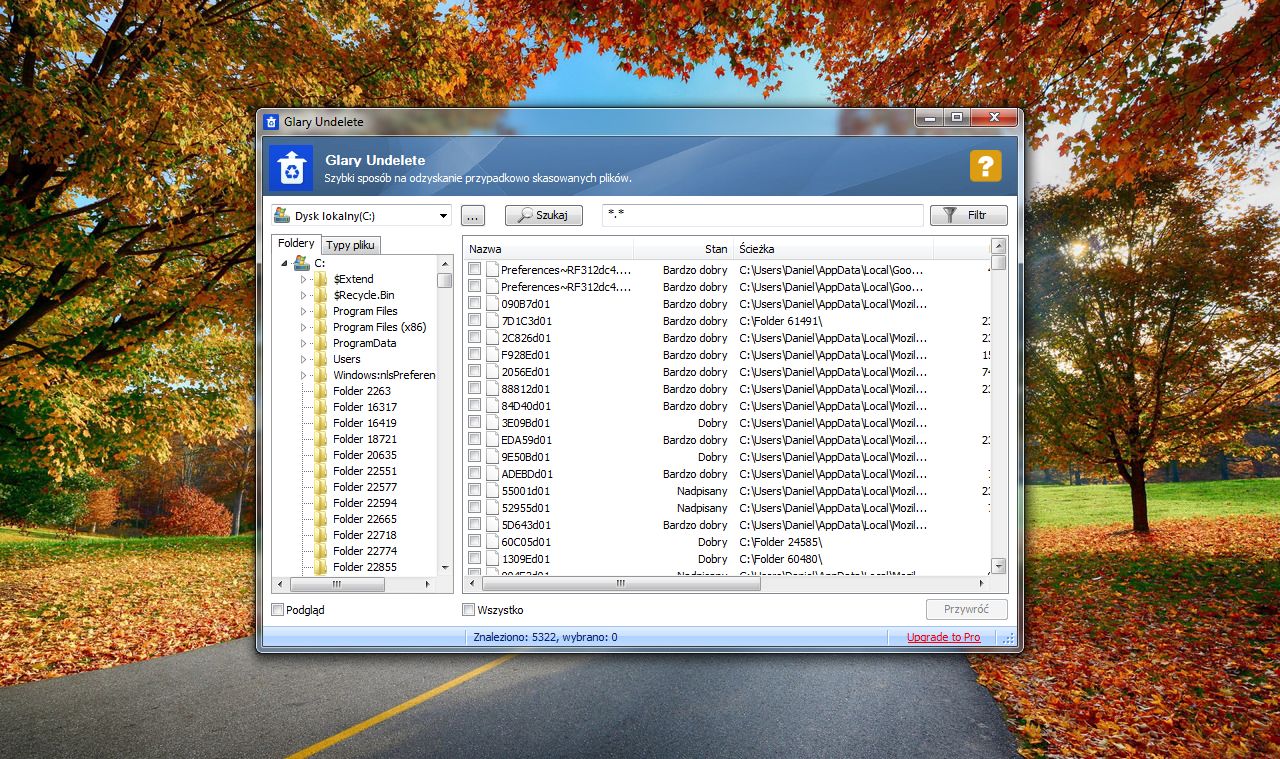1280x759 pixels.
Task: Check the box for file 1309Ed01
Action: (475, 558)
